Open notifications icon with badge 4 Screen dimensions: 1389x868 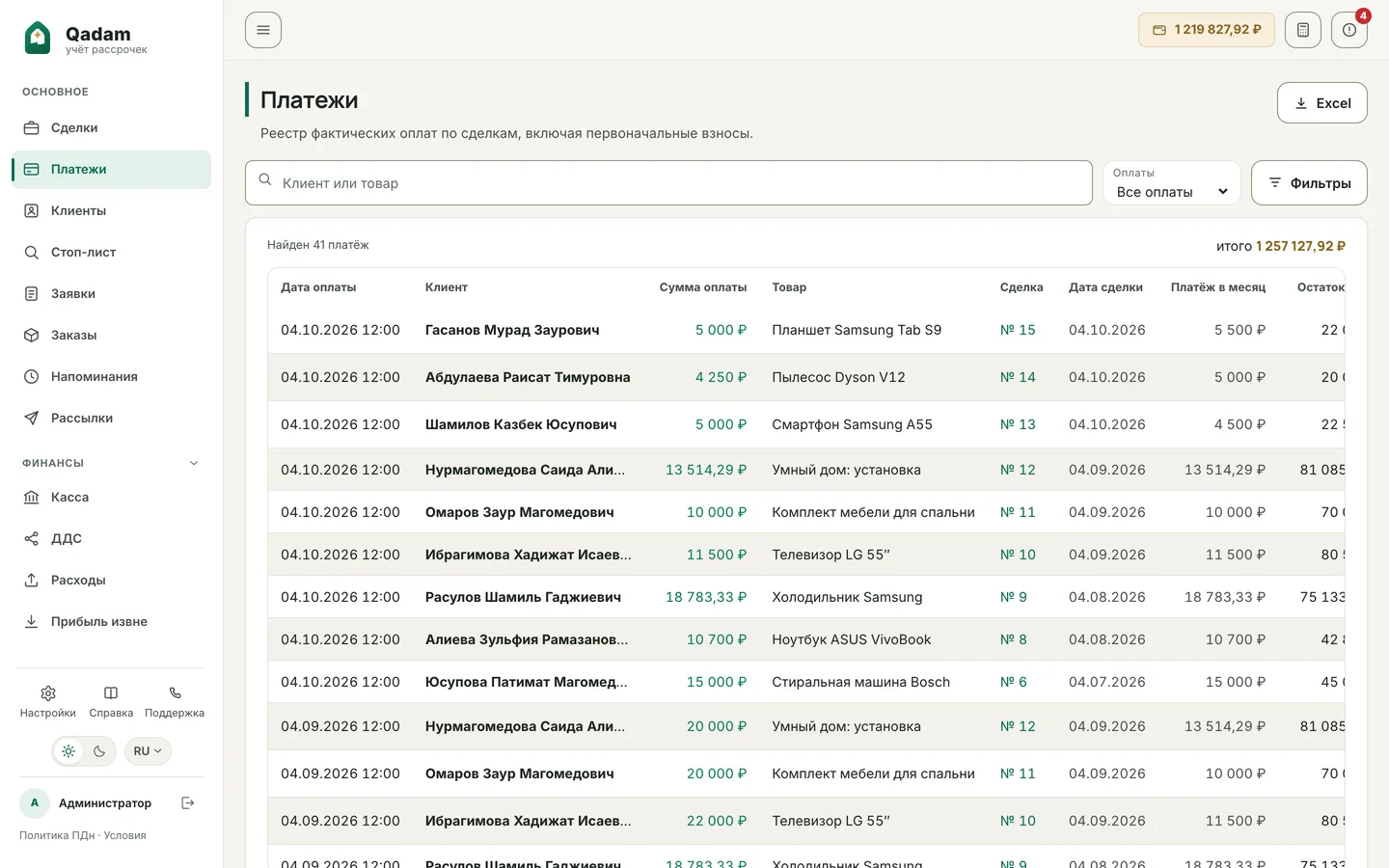(x=1349, y=30)
